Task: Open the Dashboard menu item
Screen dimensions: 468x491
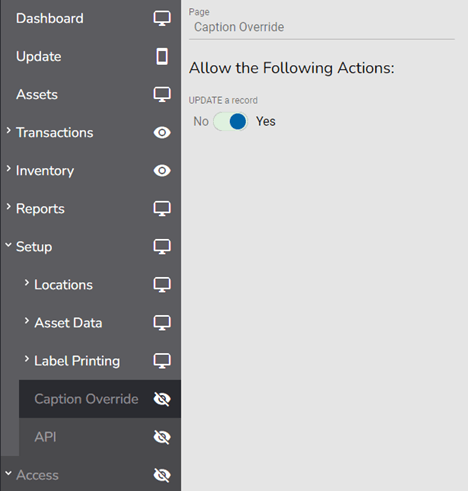Action: tap(50, 18)
